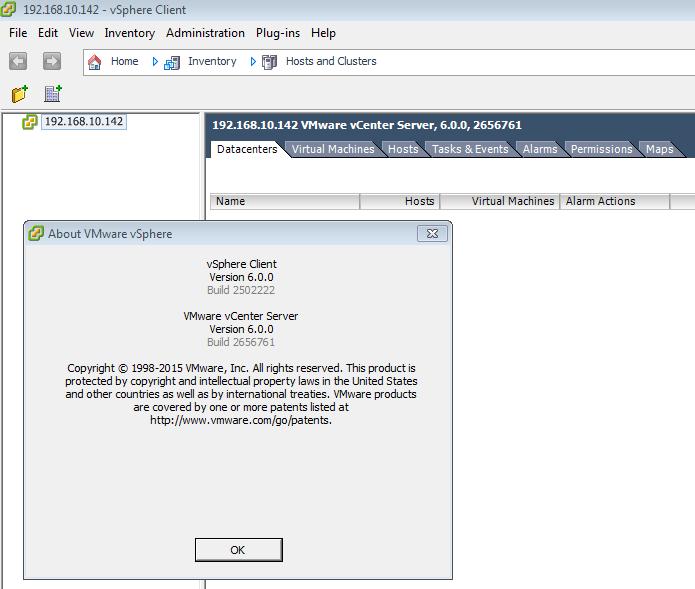Image resolution: width=695 pixels, height=589 pixels.
Task: Select the 192.168.10.142 tree node
Action: tap(84, 121)
